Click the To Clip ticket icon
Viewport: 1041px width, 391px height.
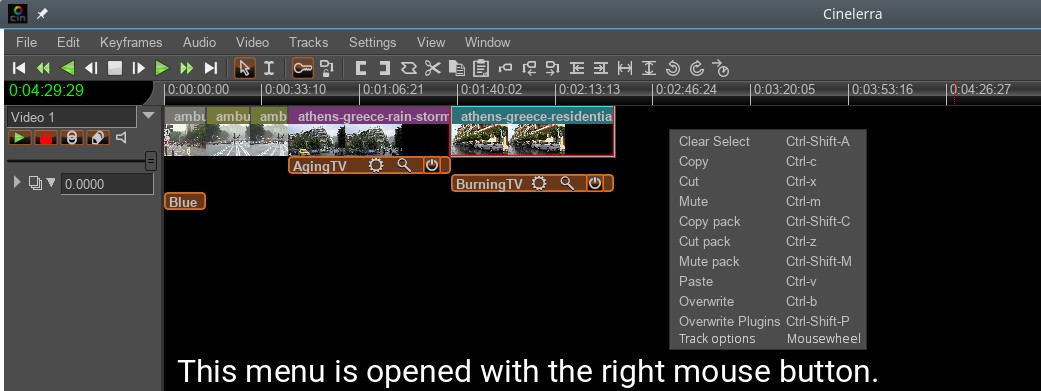click(x=408, y=68)
